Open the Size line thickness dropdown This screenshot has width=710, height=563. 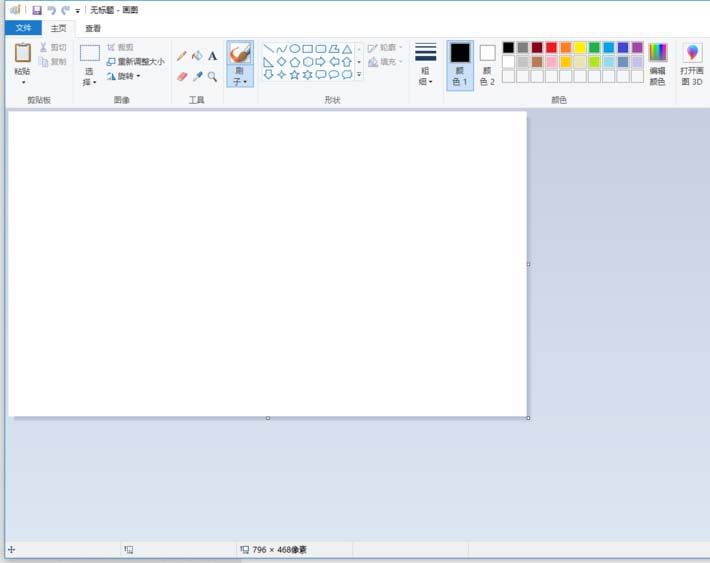click(425, 65)
